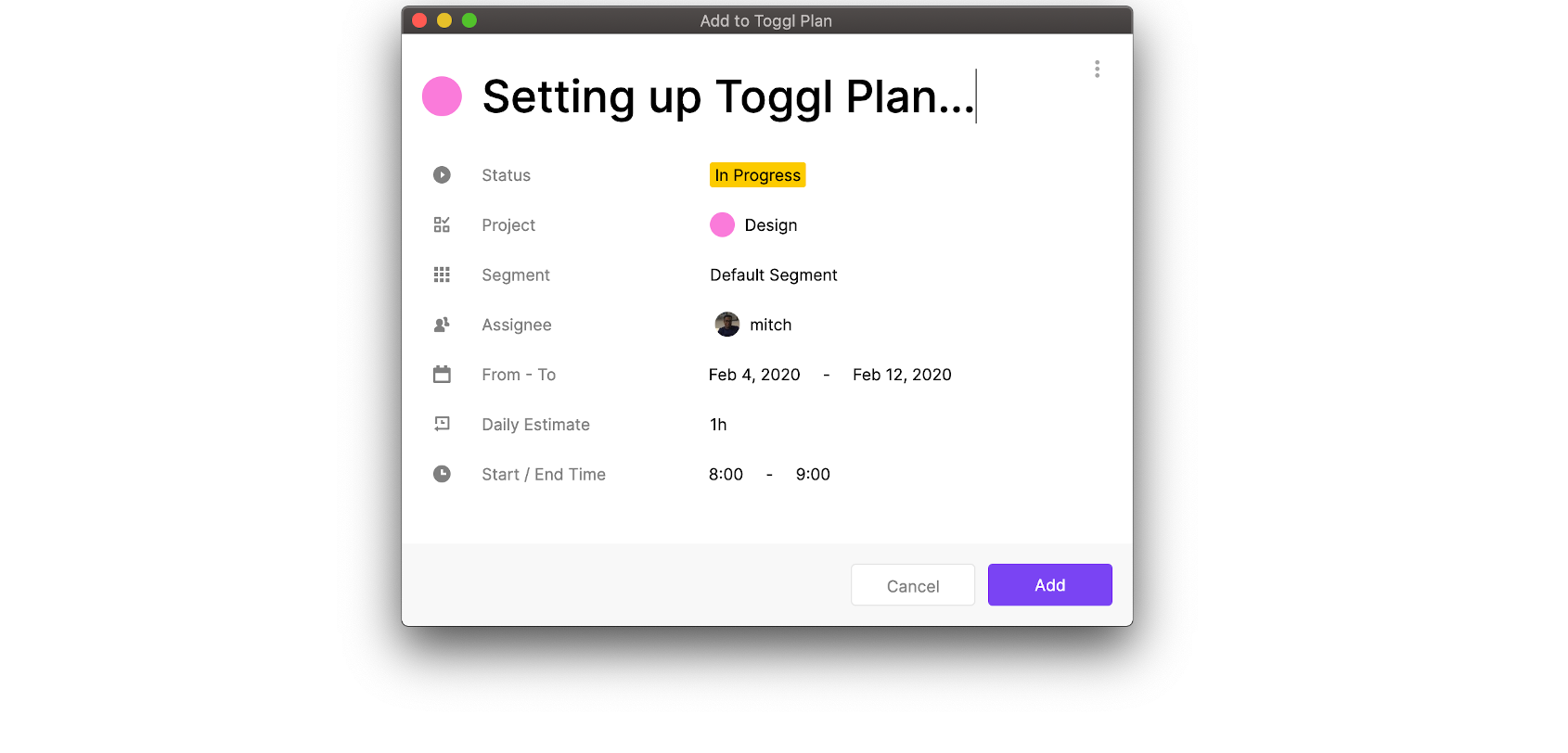Click the Setting up Toggl Plan title field

tap(728, 96)
